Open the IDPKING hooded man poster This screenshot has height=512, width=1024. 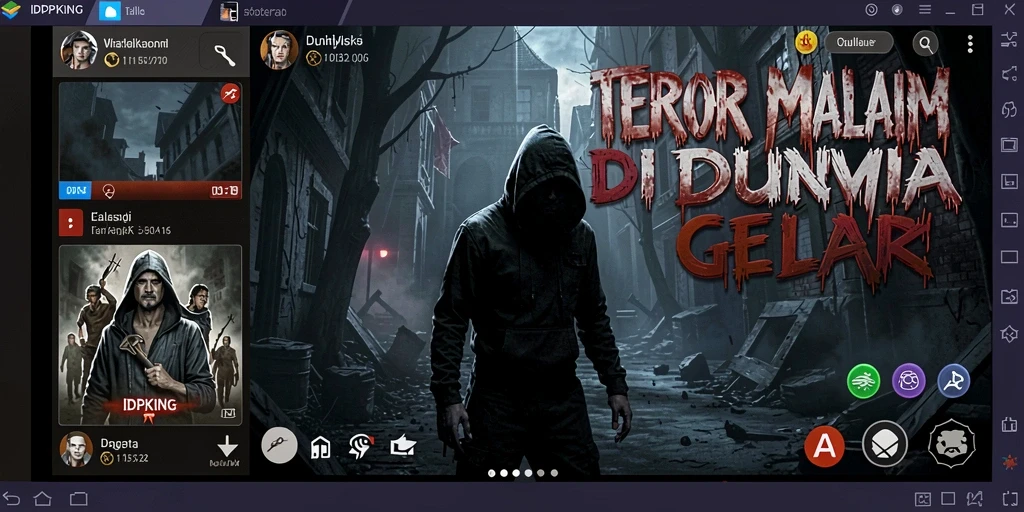[x=150, y=336]
